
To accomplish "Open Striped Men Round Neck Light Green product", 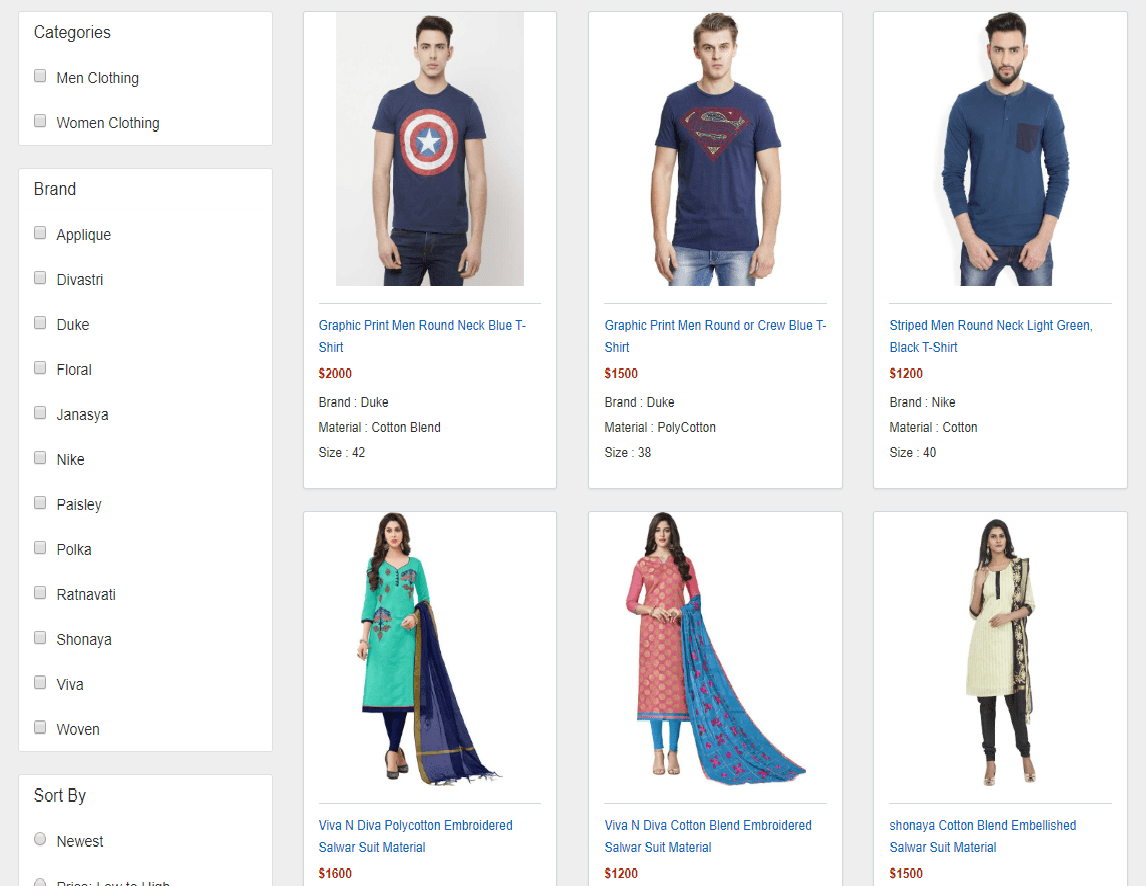I will point(991,336).
